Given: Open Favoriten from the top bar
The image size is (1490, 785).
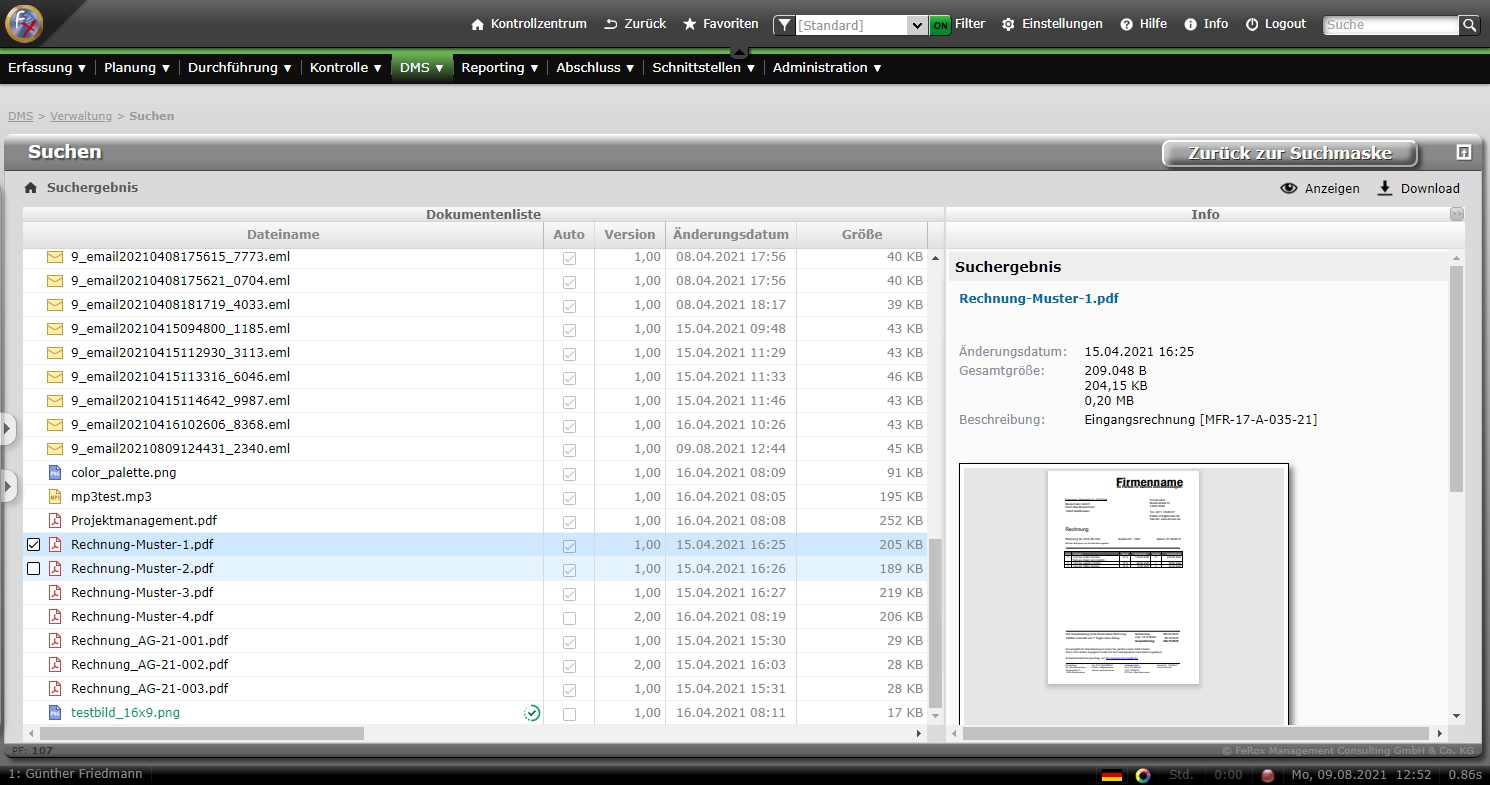Looking at the screenshot, I should (720, 24).
